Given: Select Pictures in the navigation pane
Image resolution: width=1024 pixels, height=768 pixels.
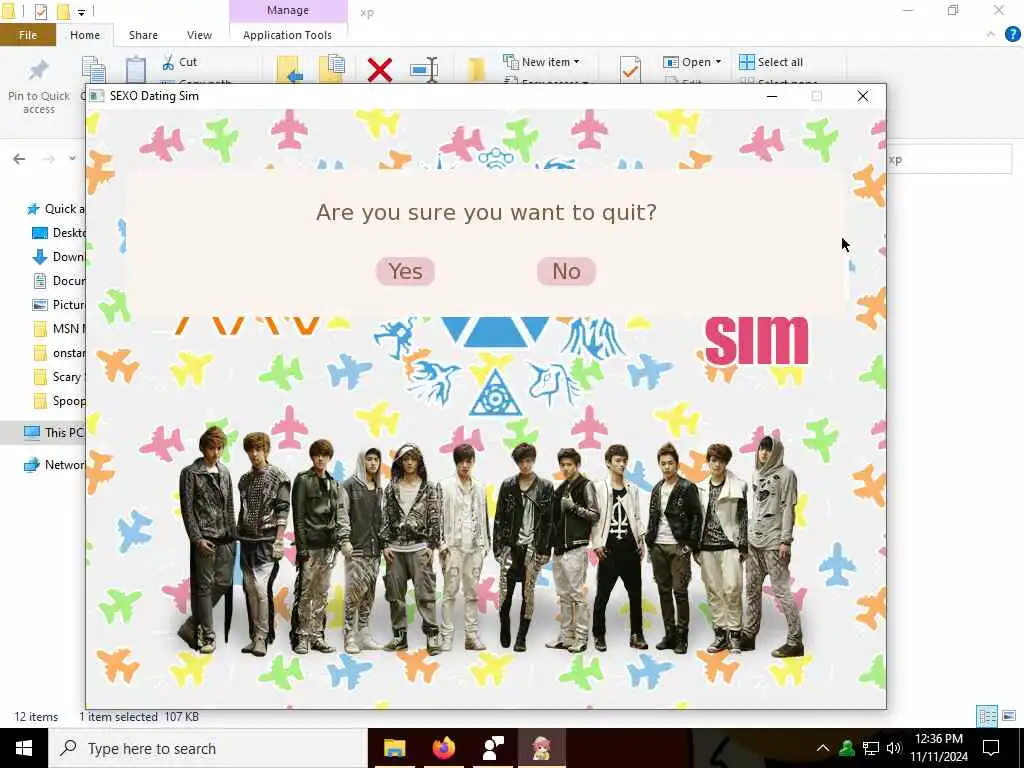Looking at the screenshot, I should pos(59,305).
